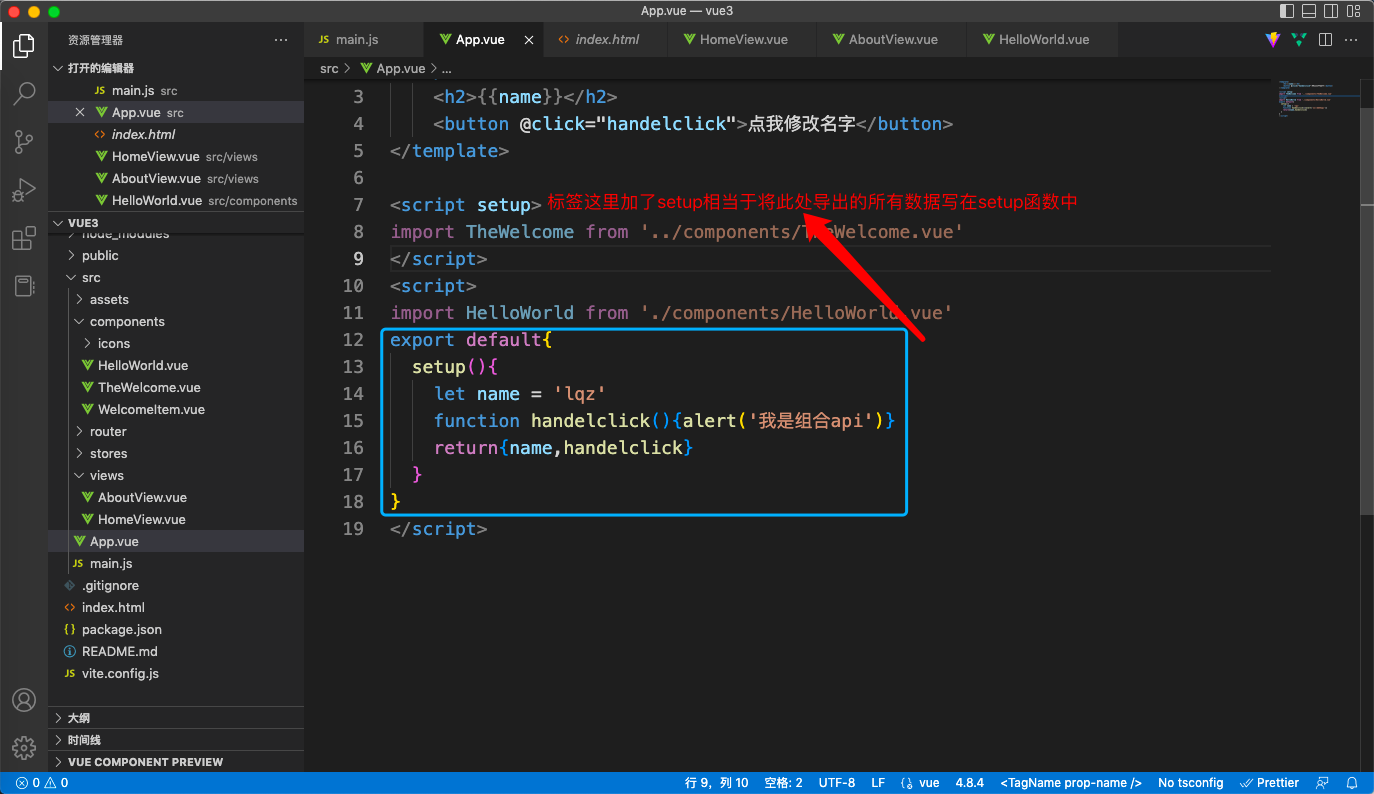This screenshot has width=1374, height=794.
Task: Open the Accounts menu icon
Action: pyautogui.click(x=24, y=700)
